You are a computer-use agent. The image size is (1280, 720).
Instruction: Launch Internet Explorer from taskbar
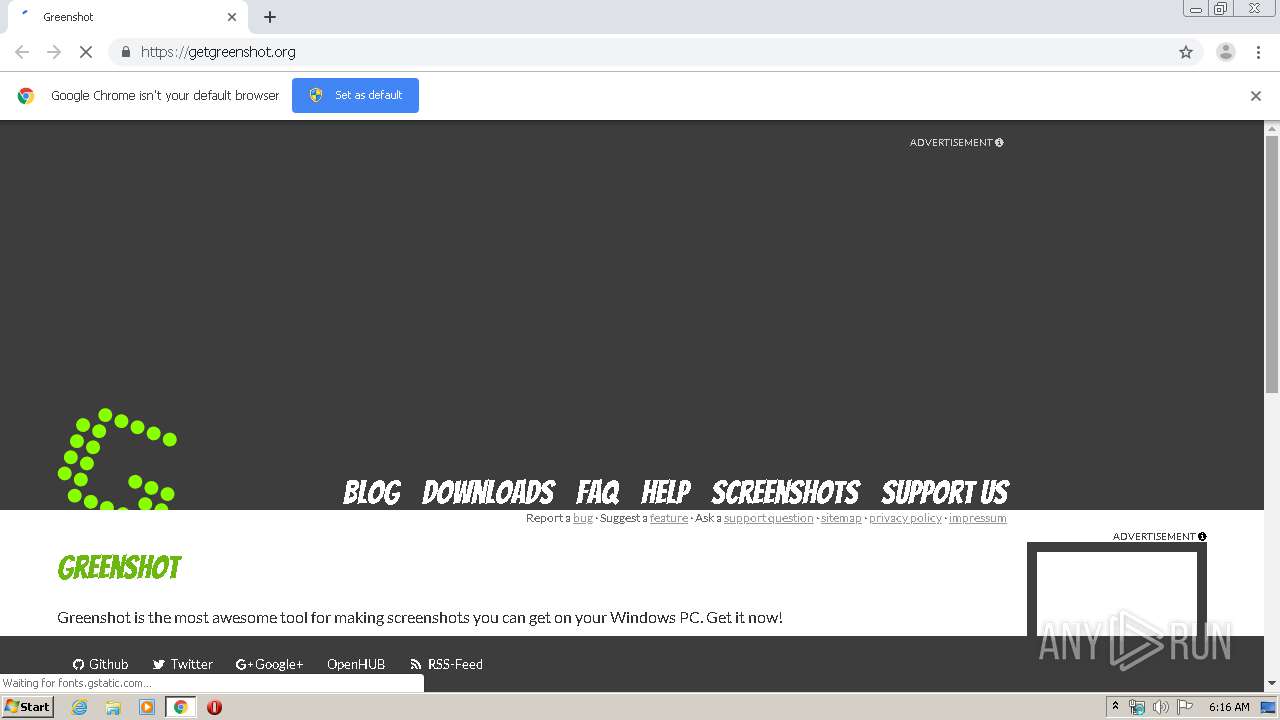pyautogui.click(x=80, y=707)
